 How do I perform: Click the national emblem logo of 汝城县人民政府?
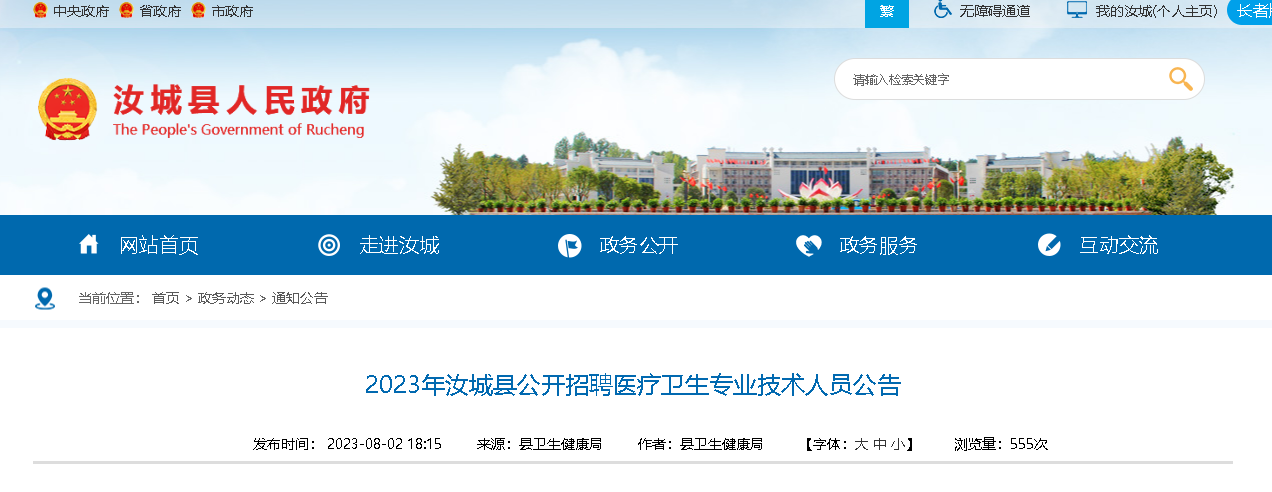[68, 109]
